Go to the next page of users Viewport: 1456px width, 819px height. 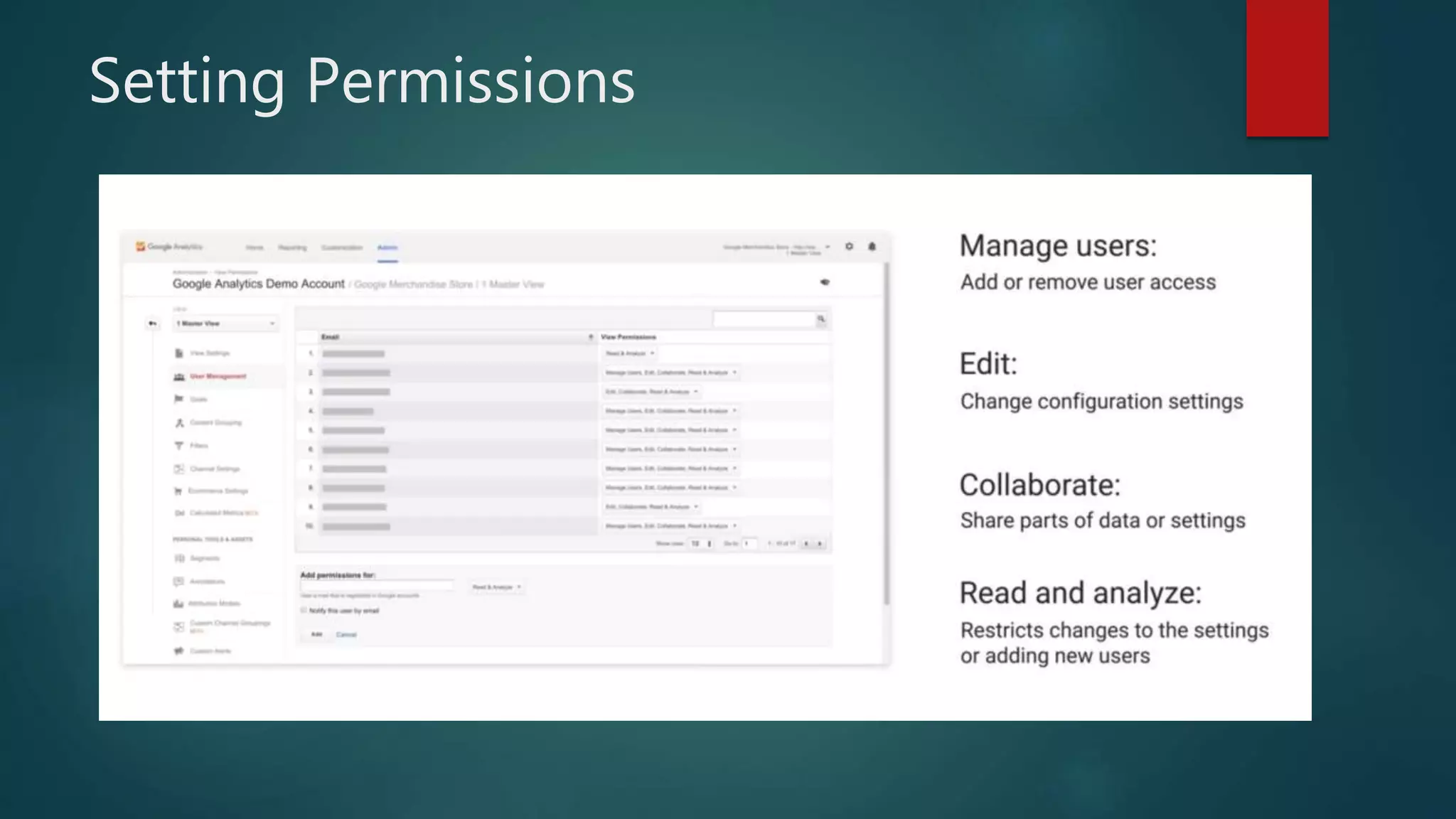coord(820,544)
